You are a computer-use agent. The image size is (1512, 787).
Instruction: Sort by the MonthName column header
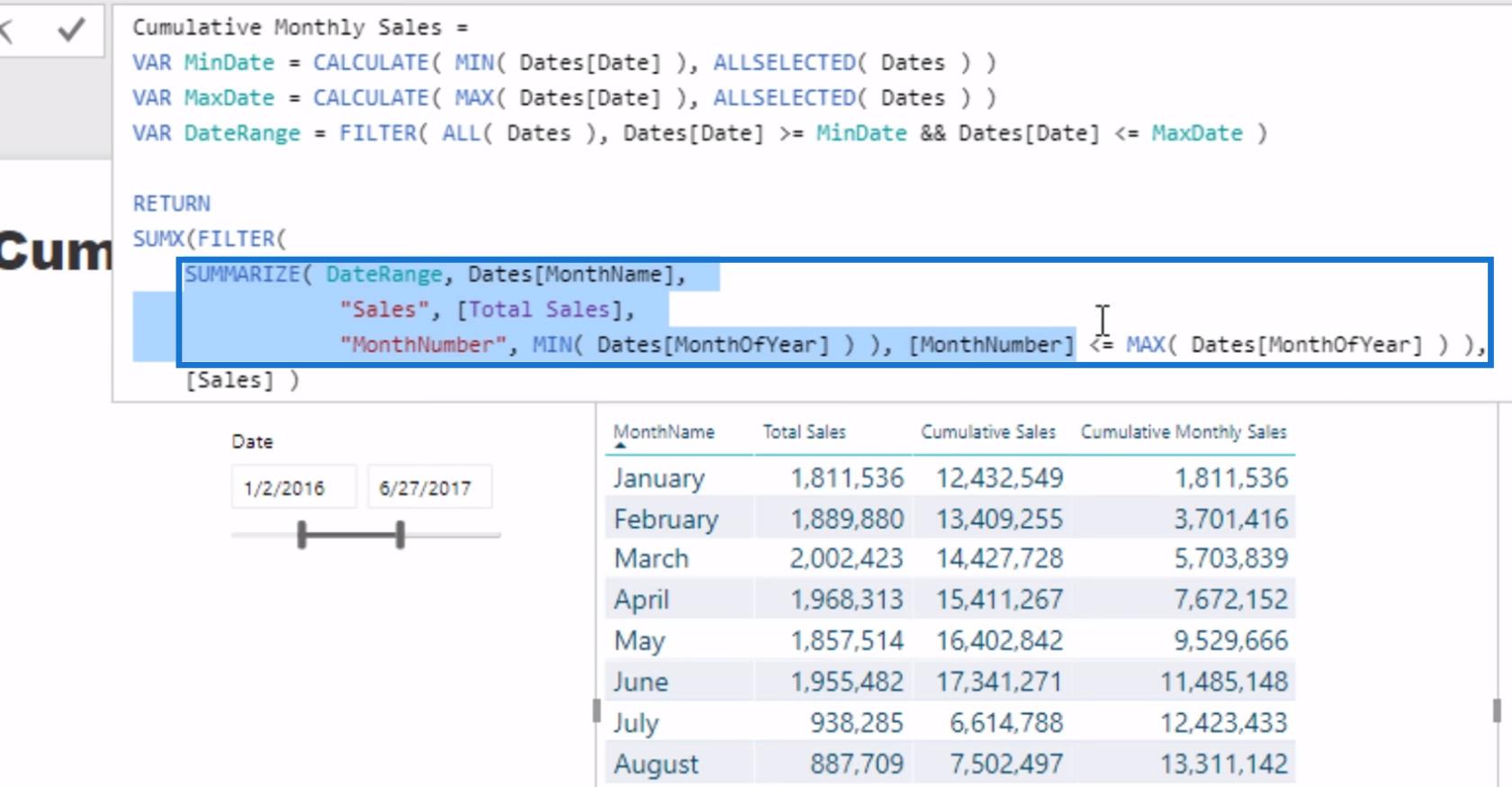coord(664,432)
